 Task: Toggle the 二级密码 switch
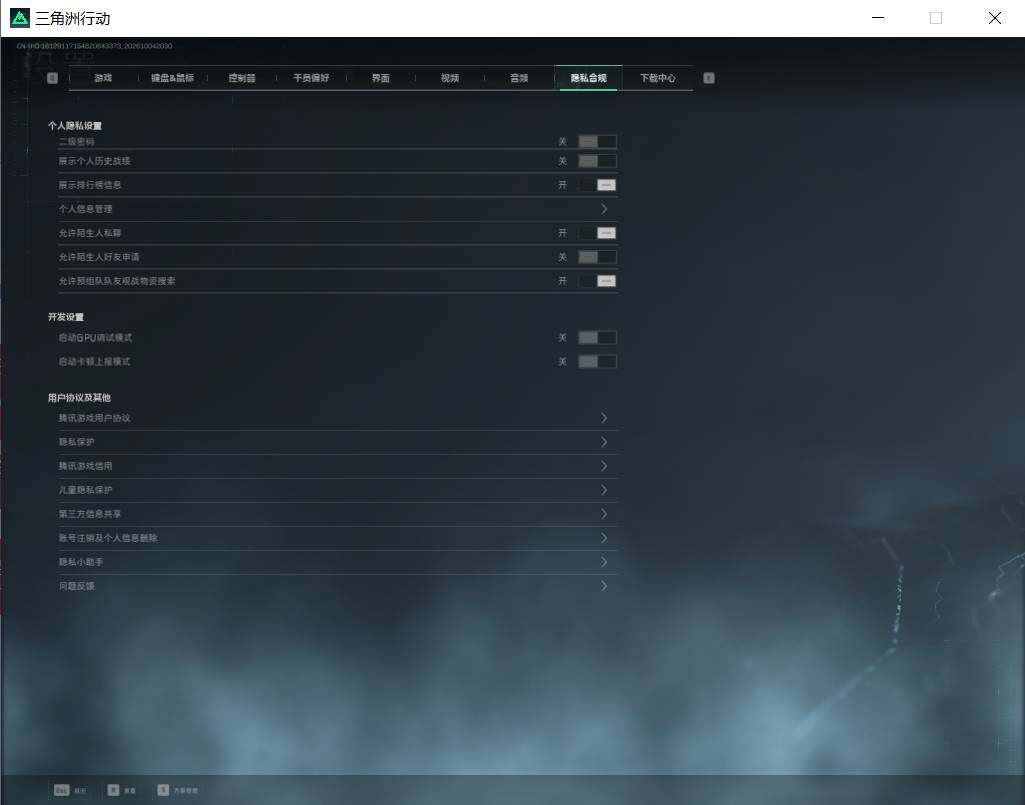tap(597, 141)
